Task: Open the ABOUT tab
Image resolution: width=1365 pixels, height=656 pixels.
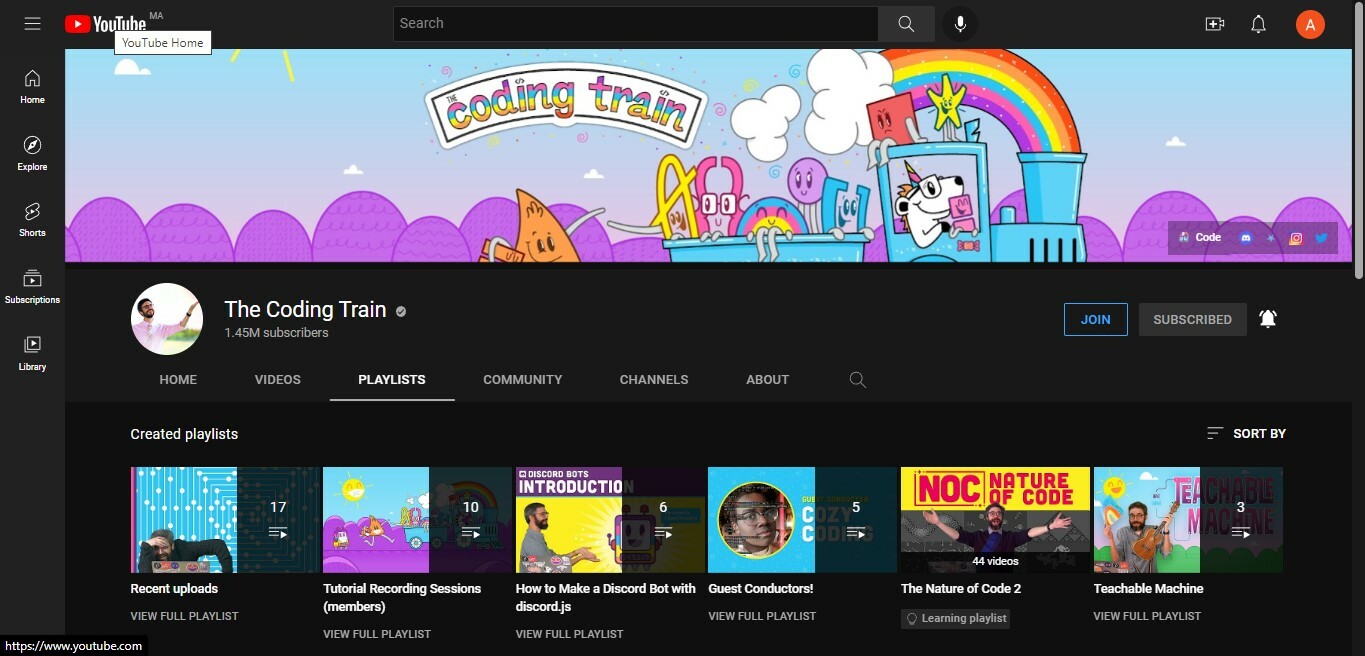Action: click(x=767, y=380)
